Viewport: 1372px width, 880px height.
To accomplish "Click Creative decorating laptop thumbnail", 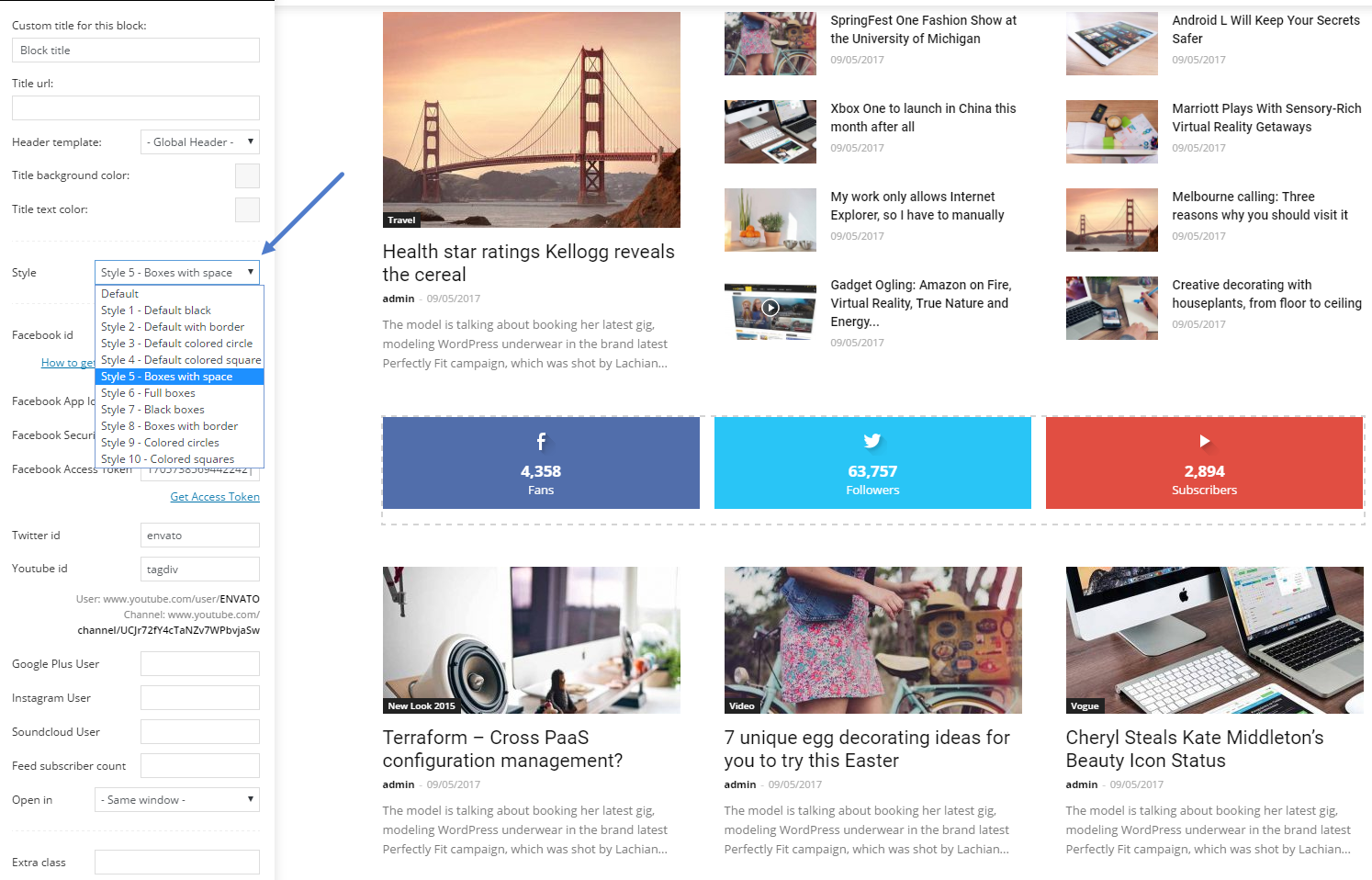I will point(1112,308).
